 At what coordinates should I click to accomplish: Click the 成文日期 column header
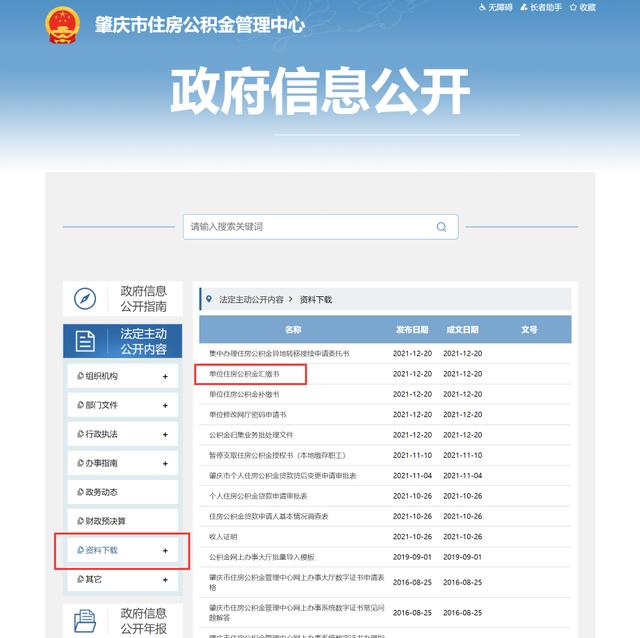coord(462,329)
